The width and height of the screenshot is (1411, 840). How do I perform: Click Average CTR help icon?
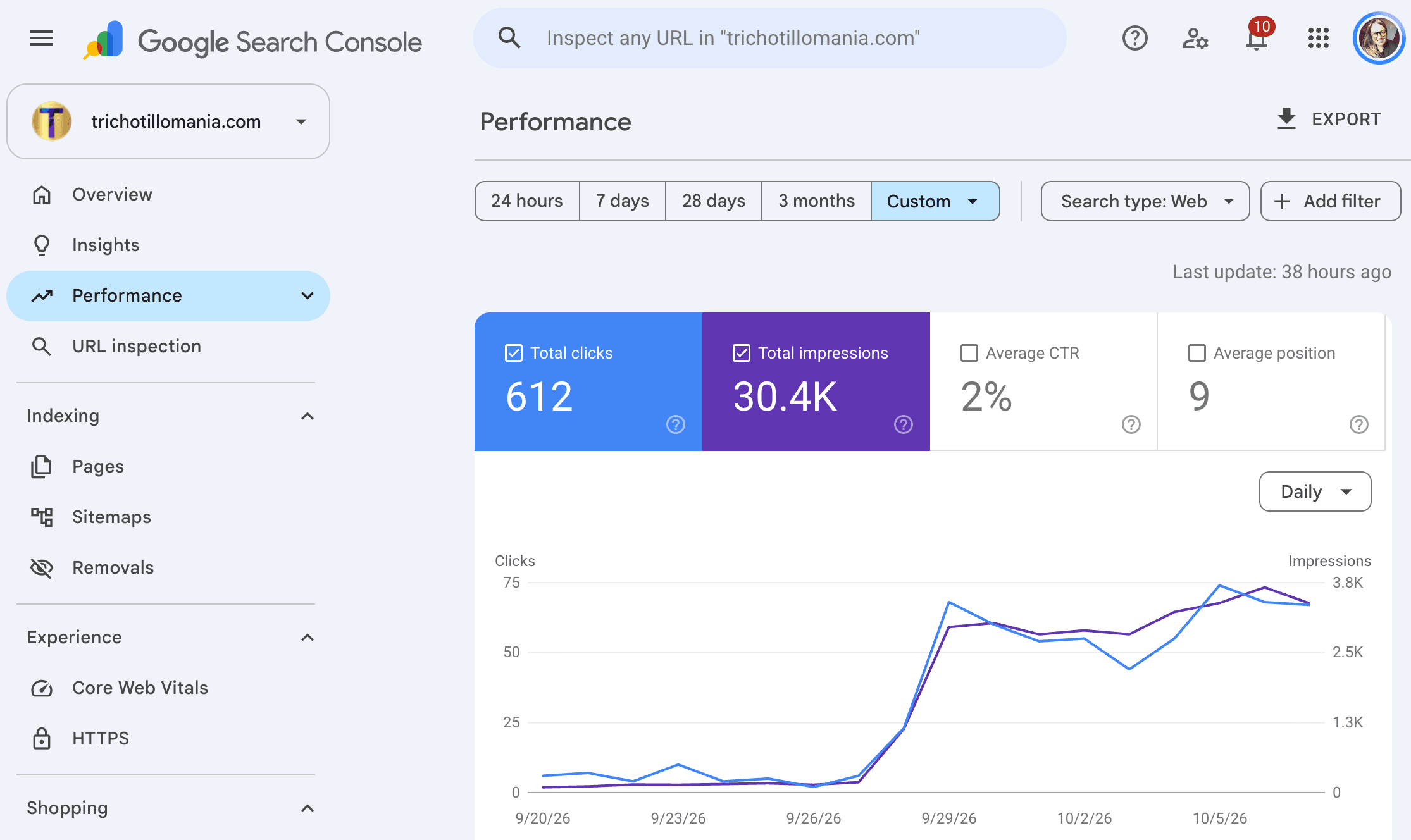1131,424
